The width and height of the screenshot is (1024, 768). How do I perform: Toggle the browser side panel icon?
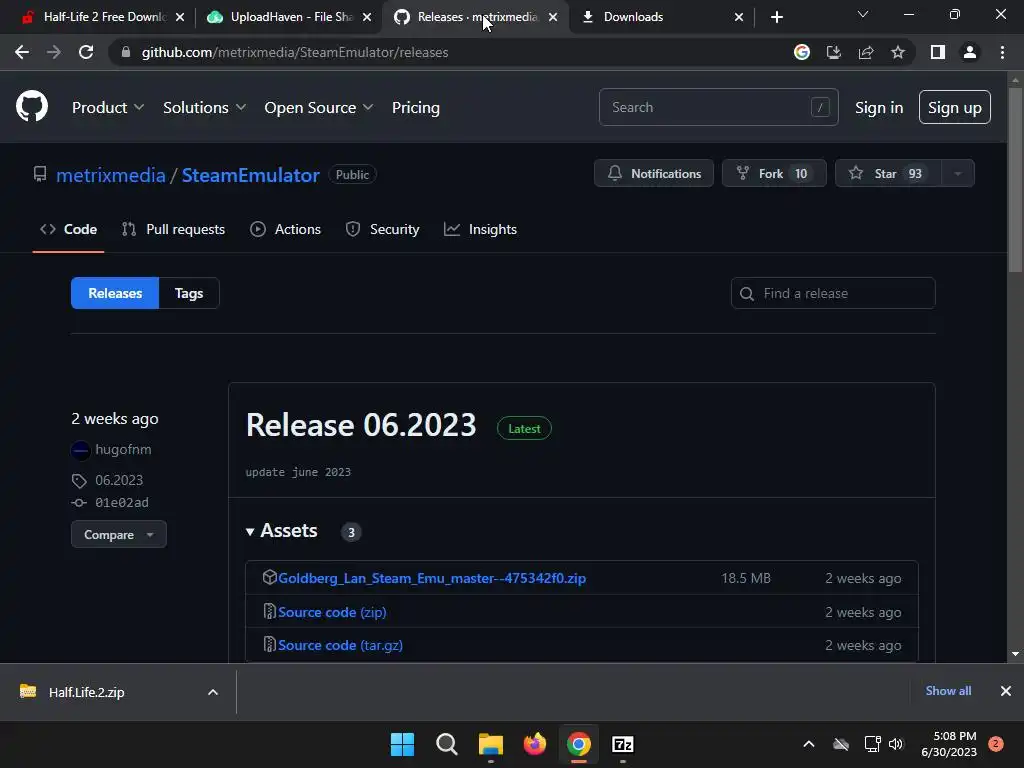click(x=938, y=52)
